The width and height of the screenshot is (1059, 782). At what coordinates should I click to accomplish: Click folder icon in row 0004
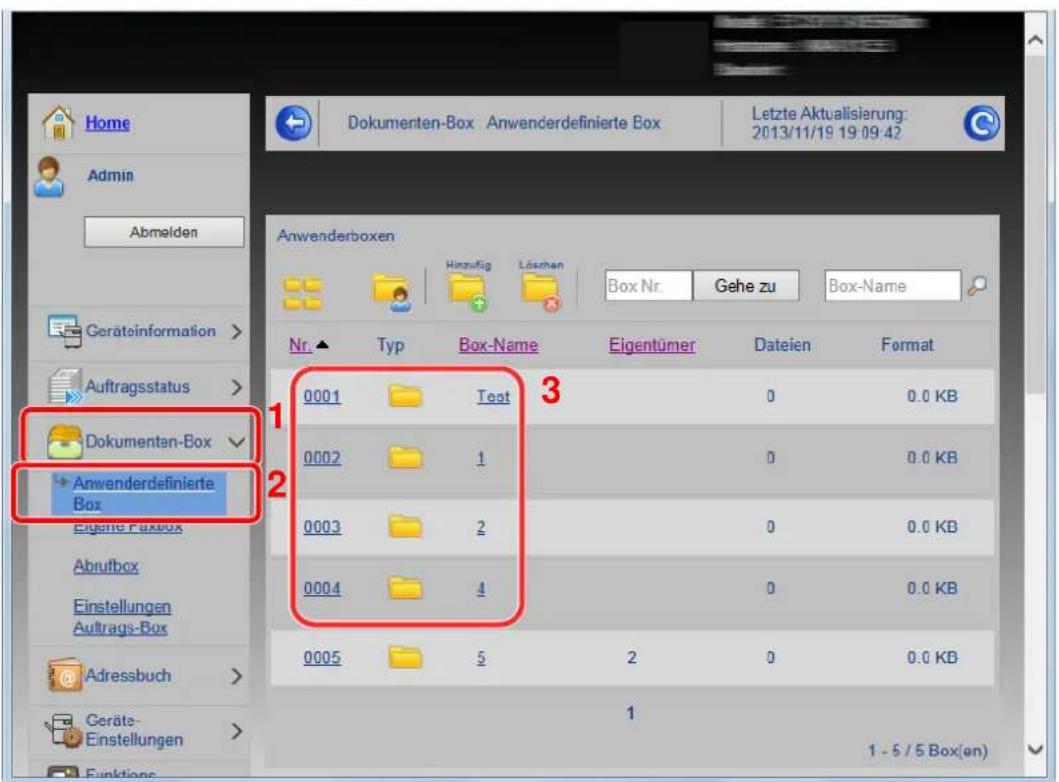click(405, 588)
